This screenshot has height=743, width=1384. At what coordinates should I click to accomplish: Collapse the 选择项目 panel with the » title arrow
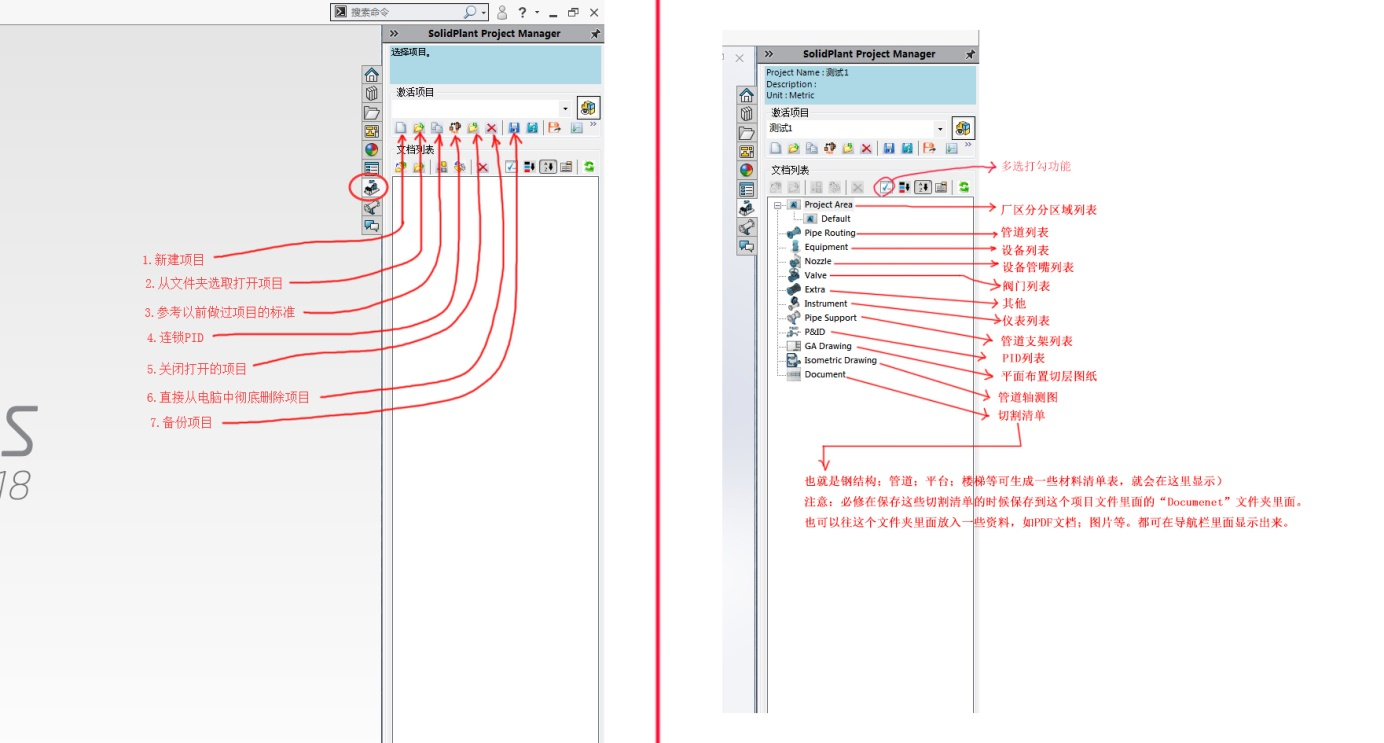coord(393,33)
